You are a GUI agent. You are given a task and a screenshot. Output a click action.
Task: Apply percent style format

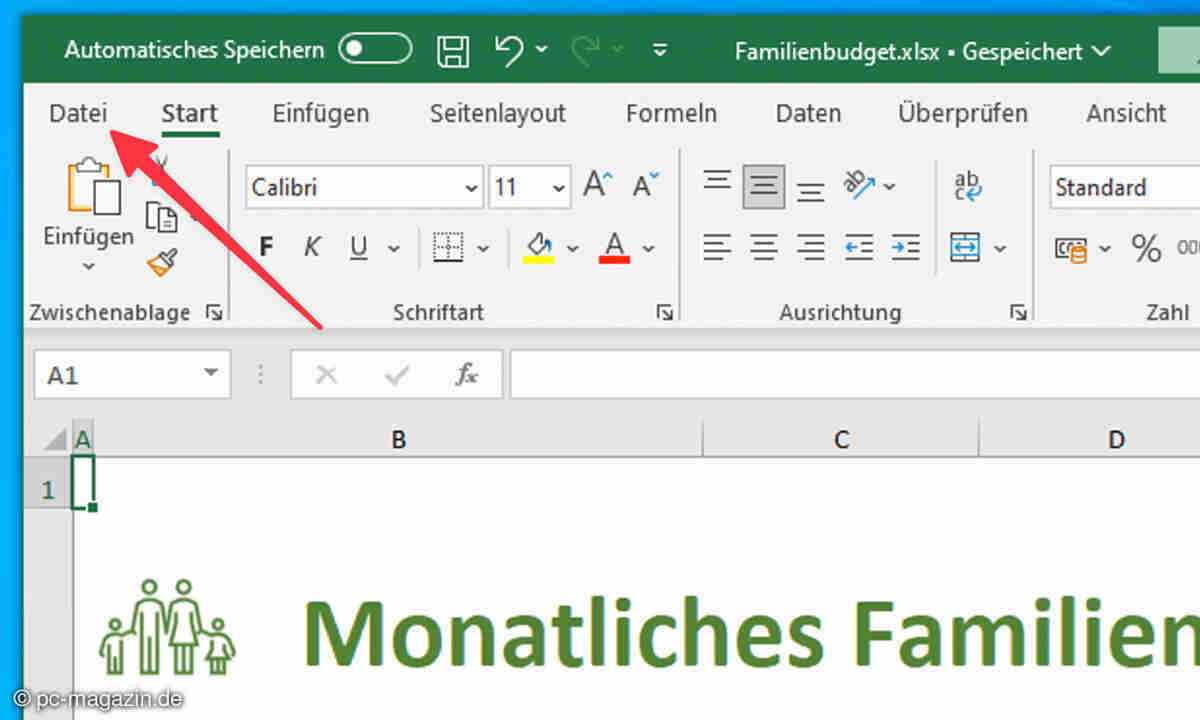coord(1146,247)
